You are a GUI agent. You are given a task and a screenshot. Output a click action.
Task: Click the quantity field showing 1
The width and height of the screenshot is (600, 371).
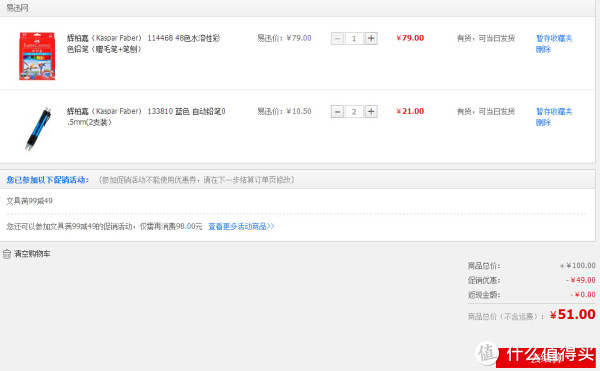click(x=354, y=39)
